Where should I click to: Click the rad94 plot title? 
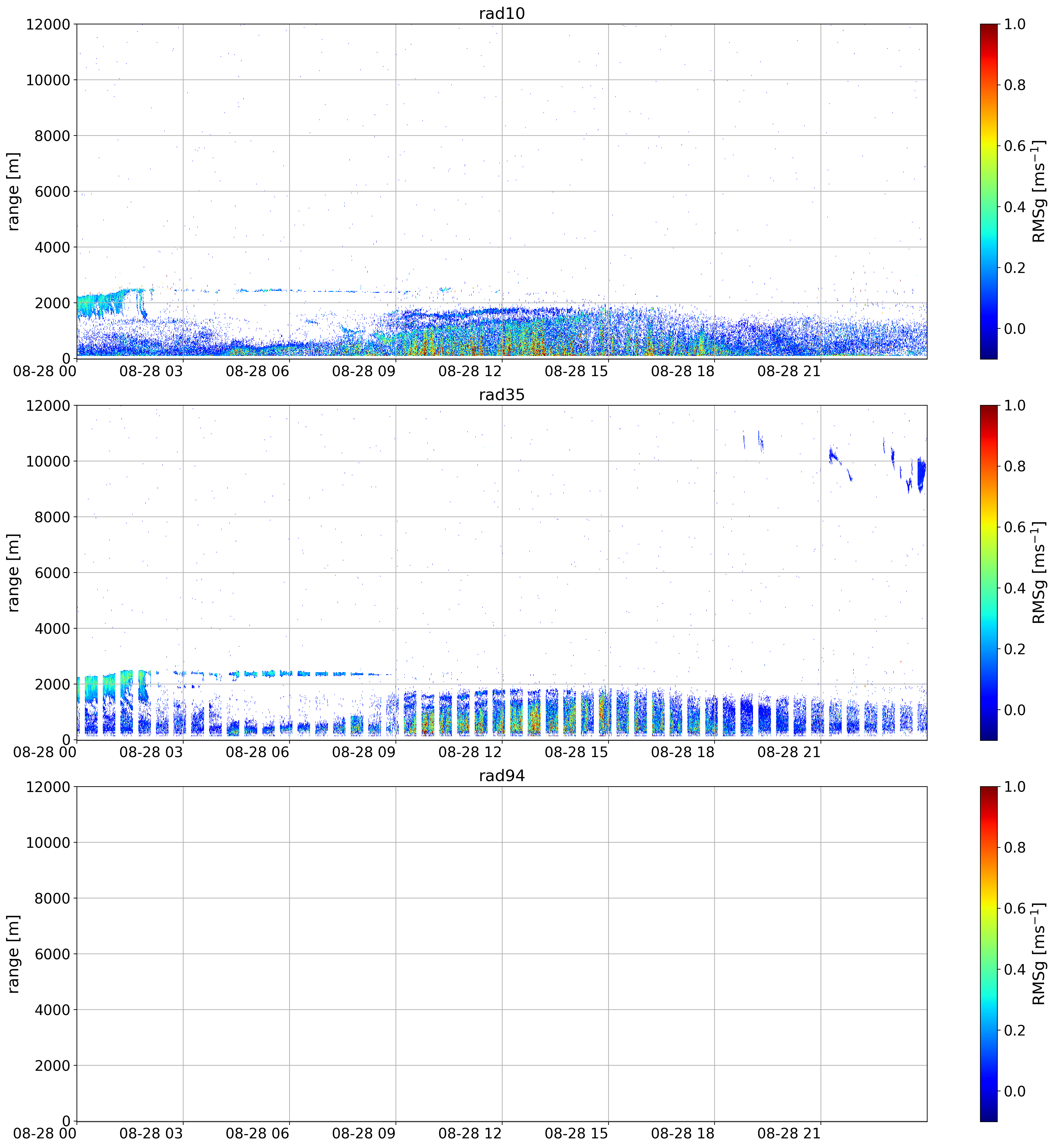[501, 776]
